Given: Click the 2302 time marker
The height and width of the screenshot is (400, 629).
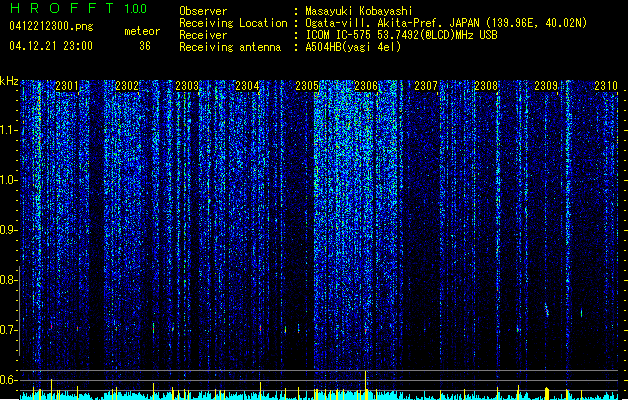Looking at the screenshot, I should [x=127, y=86].
